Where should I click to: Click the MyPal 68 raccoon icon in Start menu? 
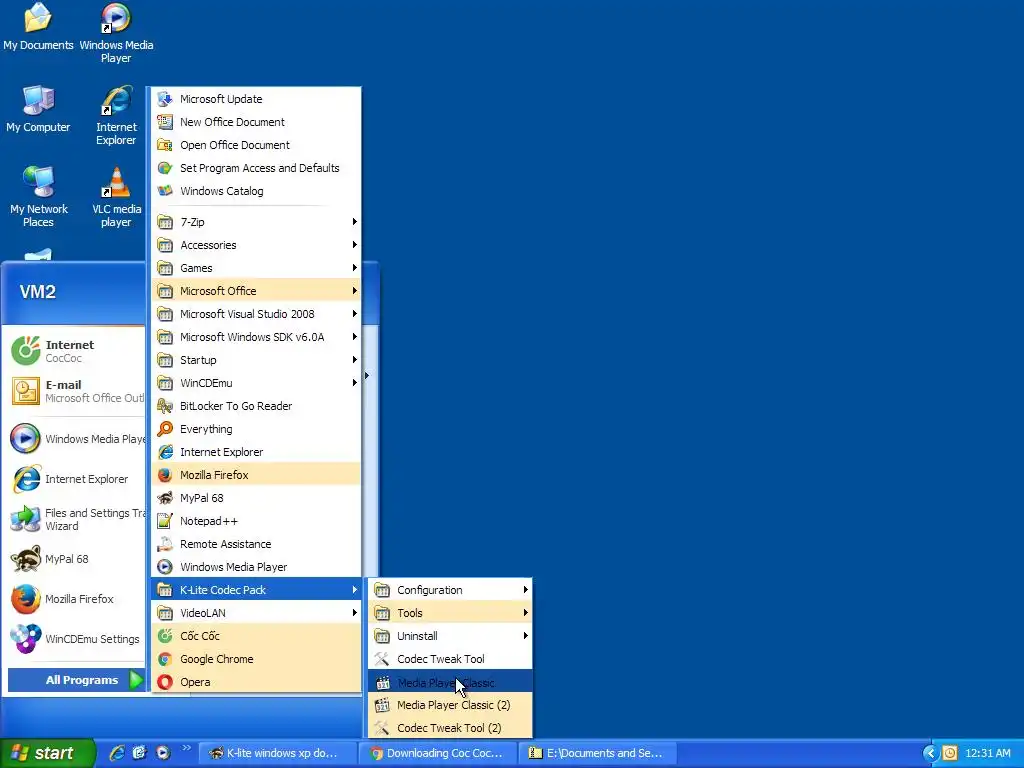[x=25, y=559]
